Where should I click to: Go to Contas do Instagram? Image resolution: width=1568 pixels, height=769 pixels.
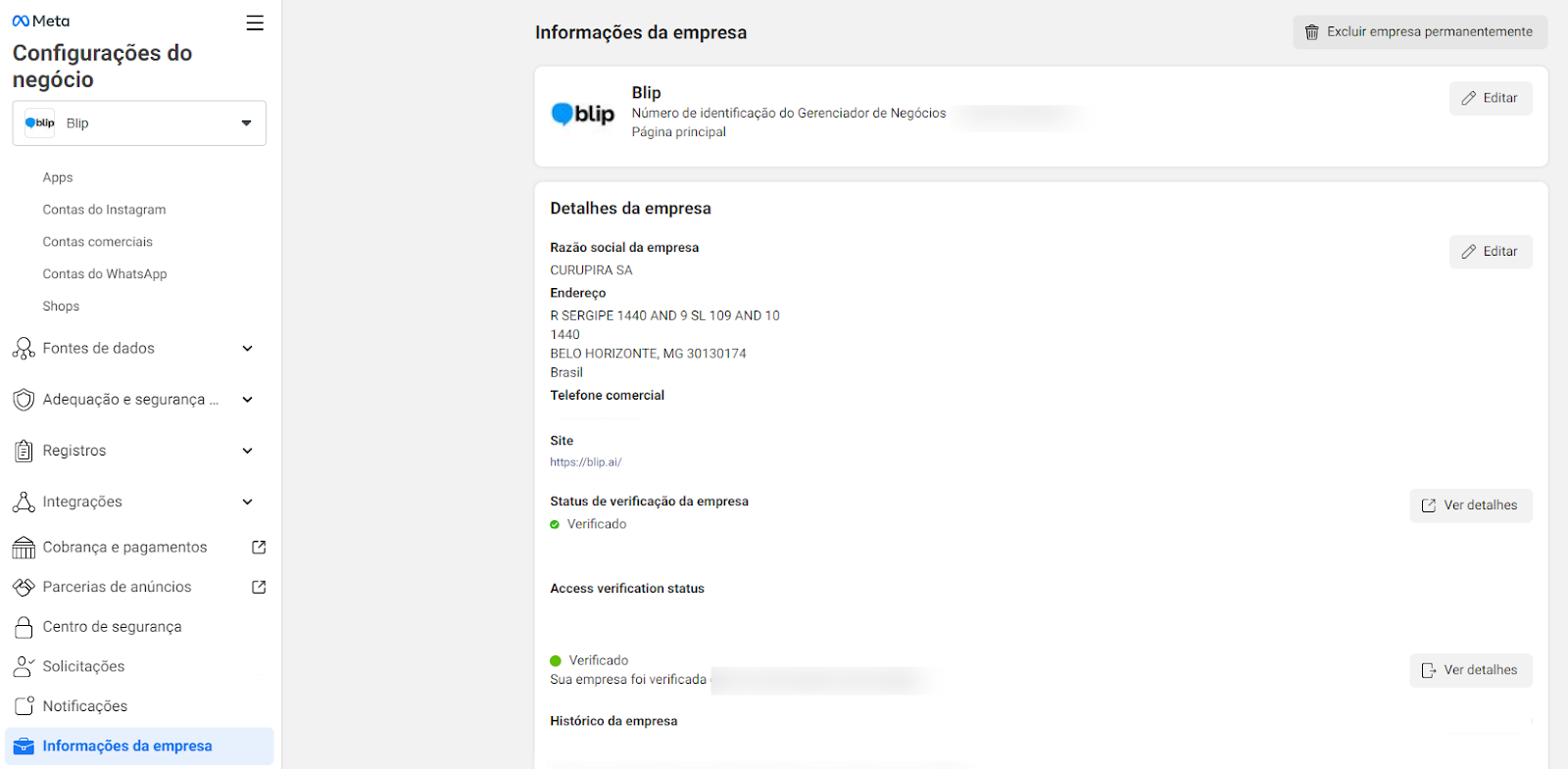(x=104, y=210)
